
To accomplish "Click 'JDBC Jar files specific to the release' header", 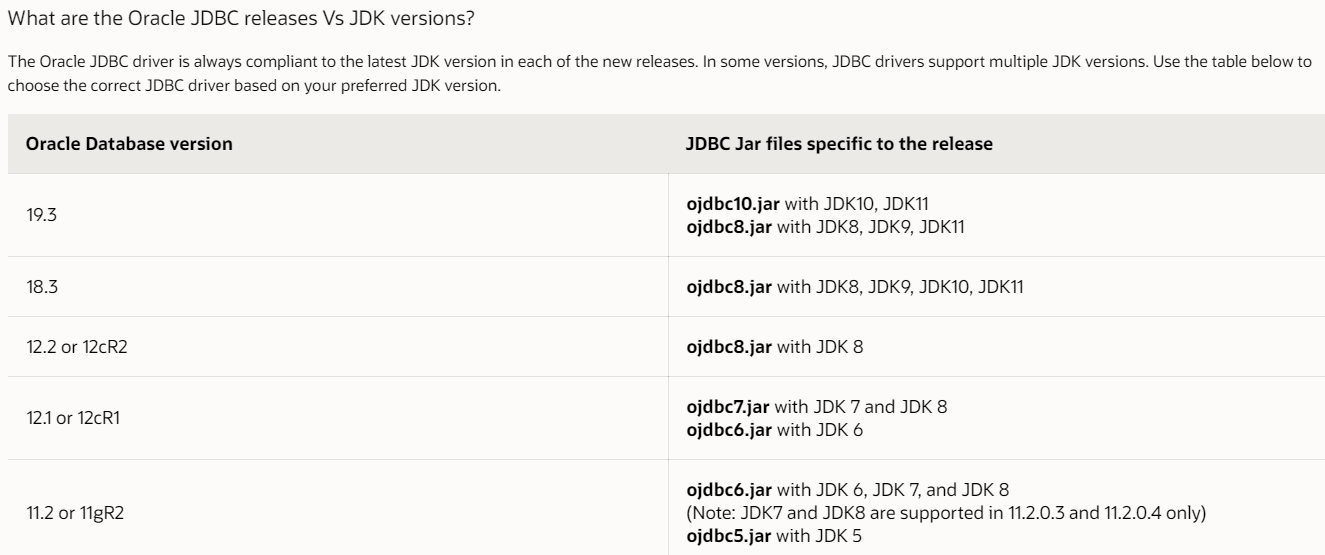I will (x=839, y=144).
